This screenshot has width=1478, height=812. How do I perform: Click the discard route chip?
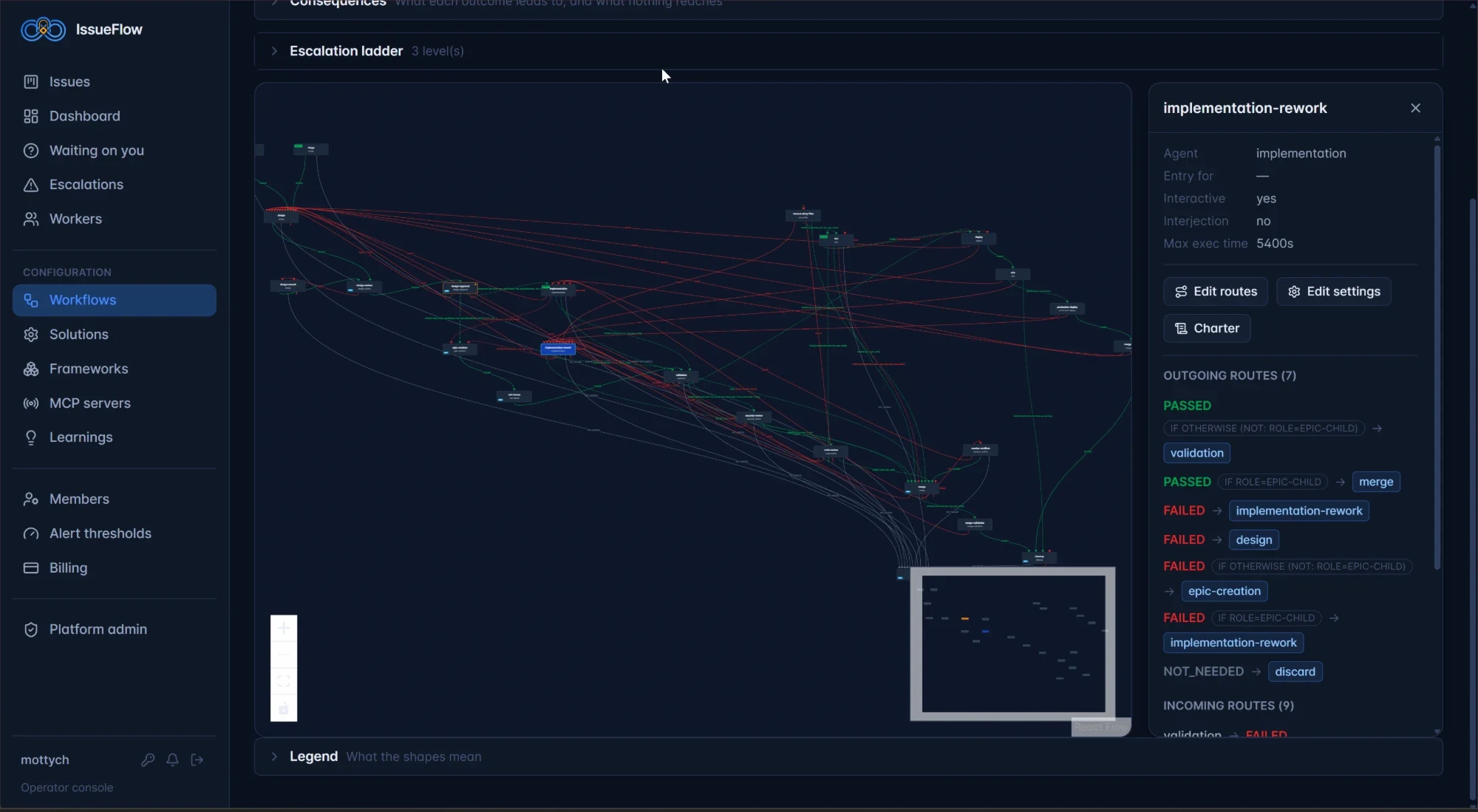1295,672
